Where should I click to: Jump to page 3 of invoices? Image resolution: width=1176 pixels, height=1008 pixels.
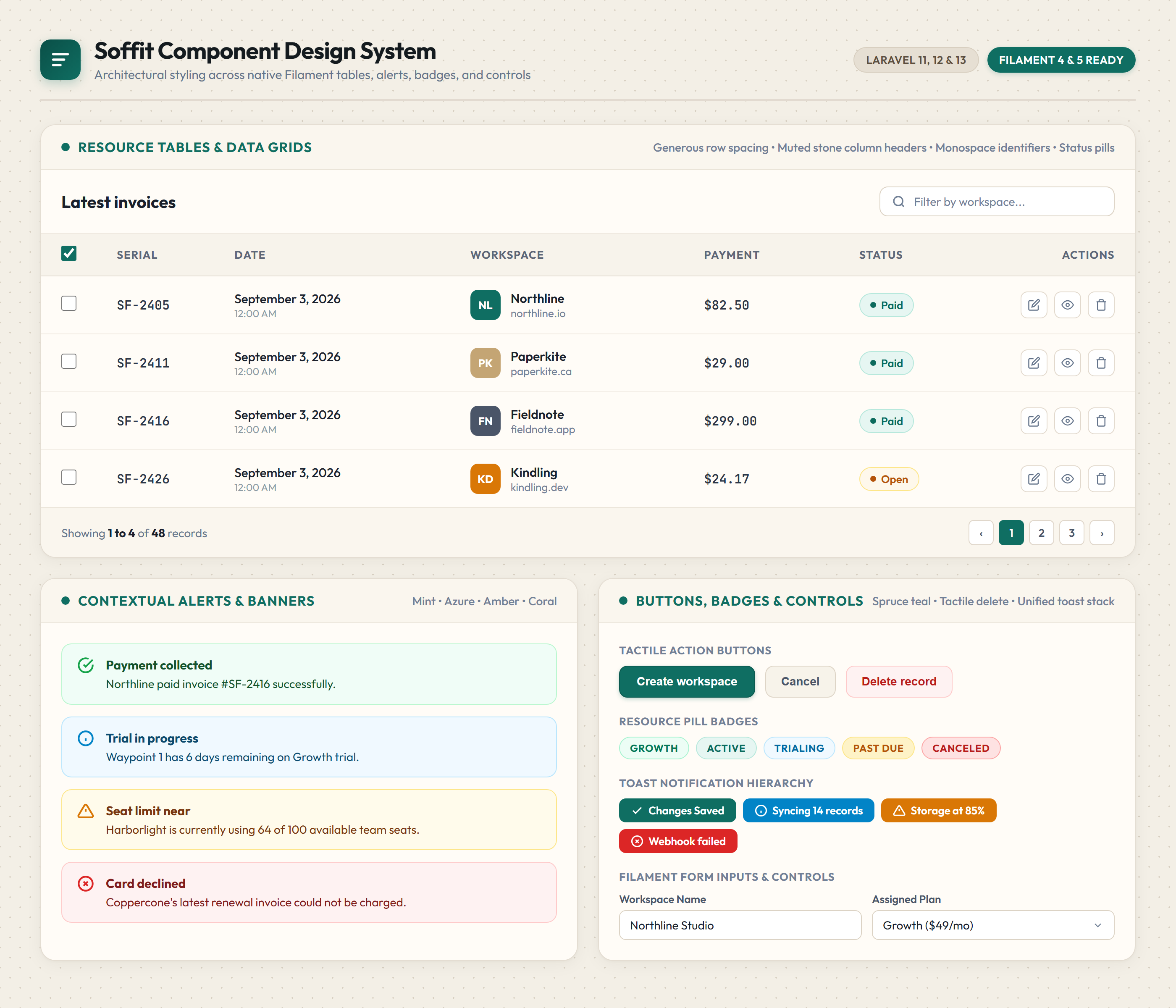point(1071,533)
